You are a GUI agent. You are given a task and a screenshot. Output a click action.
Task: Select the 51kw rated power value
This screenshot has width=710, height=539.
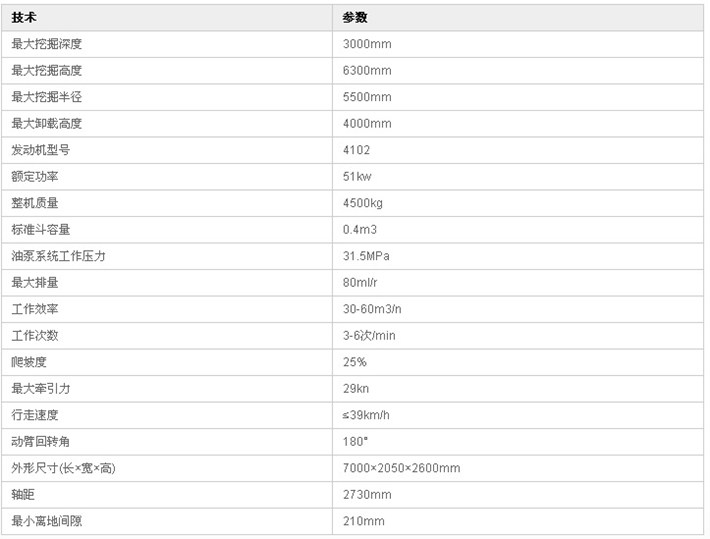click(357, 177)
